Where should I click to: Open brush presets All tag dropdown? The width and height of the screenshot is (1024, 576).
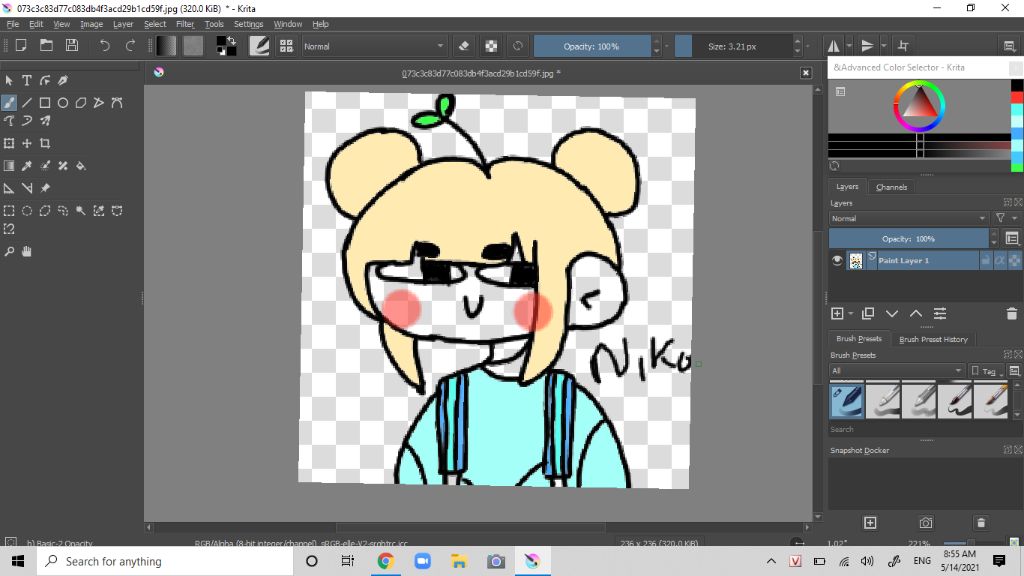897,370
